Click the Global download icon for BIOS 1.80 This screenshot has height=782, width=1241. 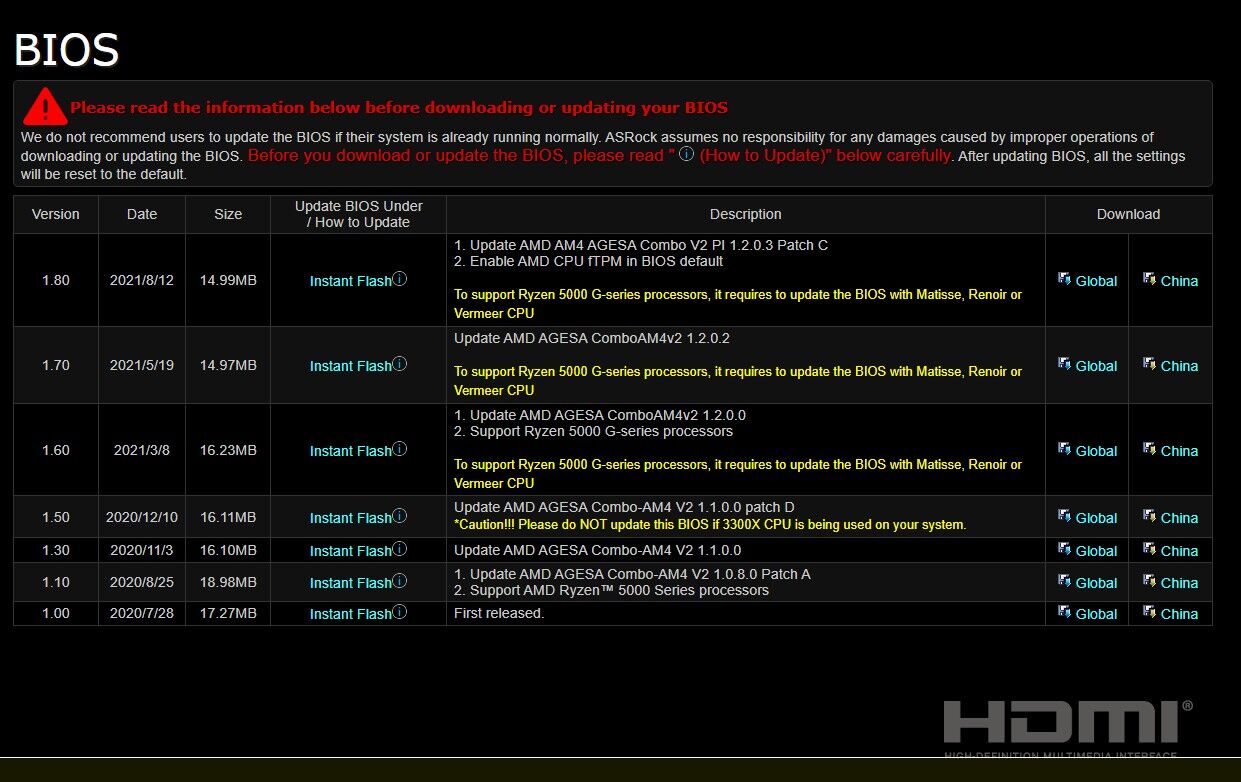point(1064,279)
